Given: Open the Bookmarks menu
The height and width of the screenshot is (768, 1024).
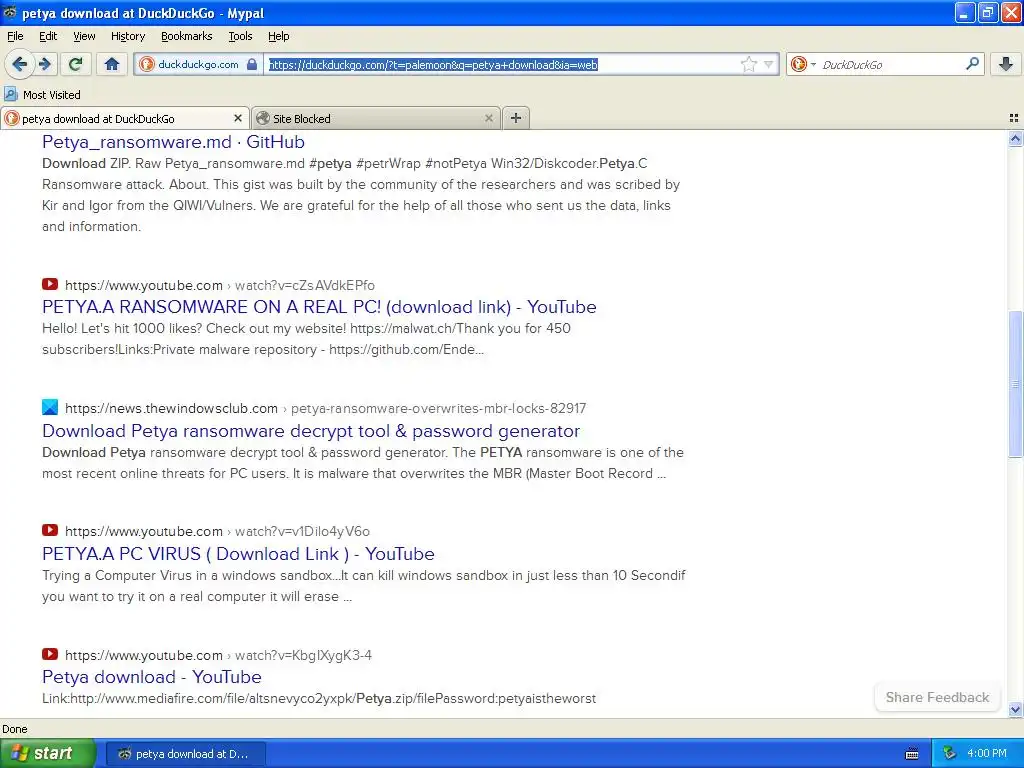Looking at the screenshot, I should pyautogui.click(x=186, y=36).
